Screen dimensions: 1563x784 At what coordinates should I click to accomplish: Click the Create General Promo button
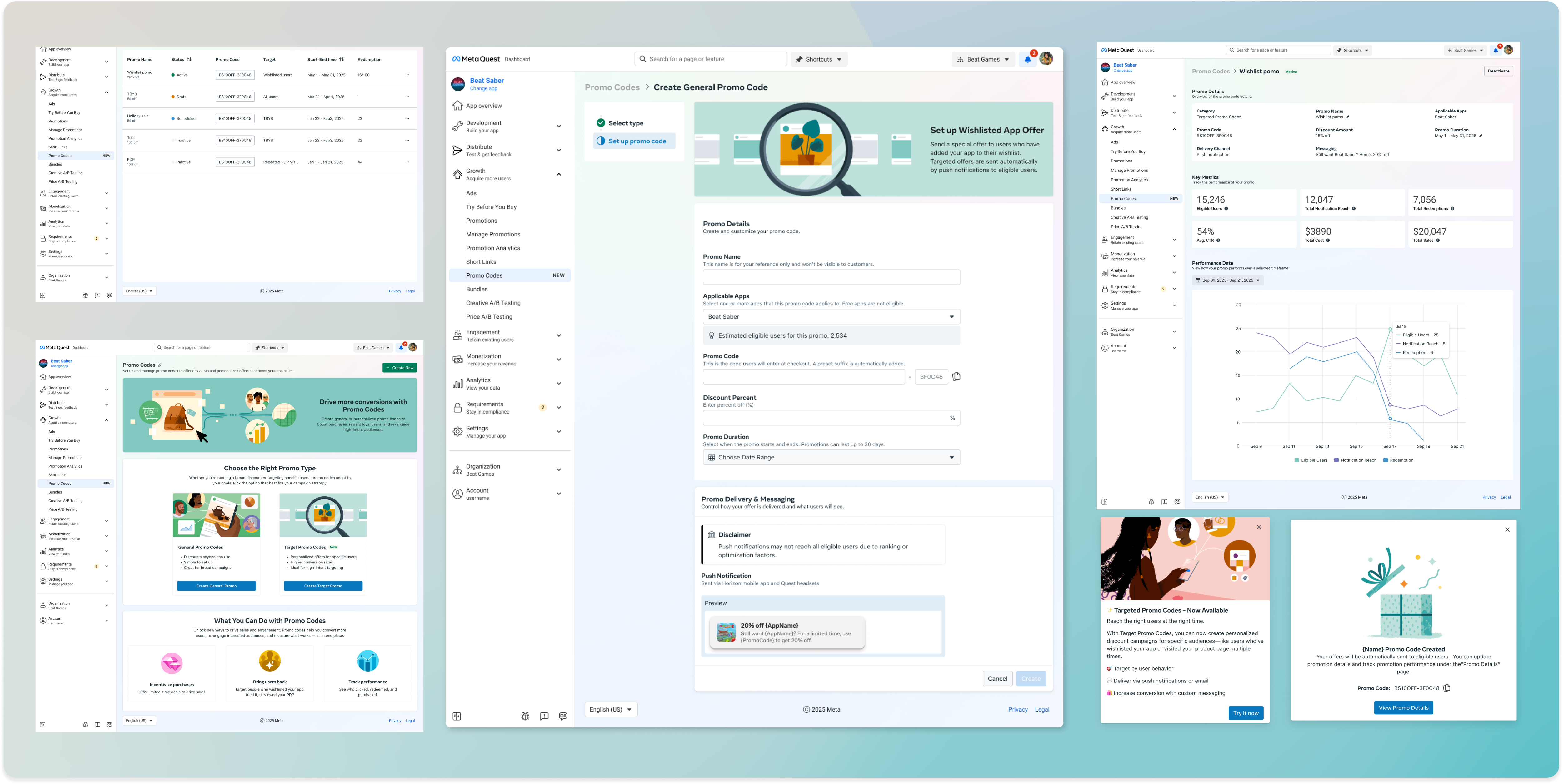pos(216,586)
